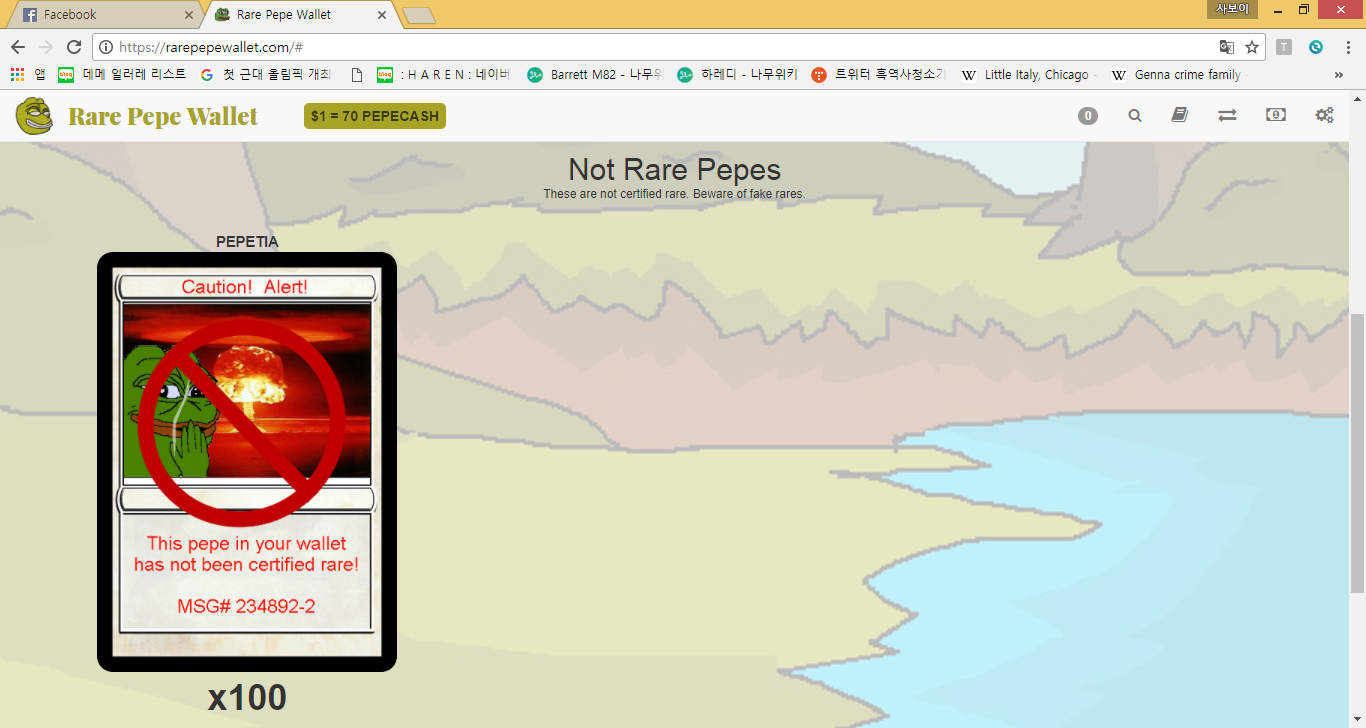The image size is (1366, 728).
Task: Click the Rare Pepe Wallet title
Action: (x=163, y=117)
